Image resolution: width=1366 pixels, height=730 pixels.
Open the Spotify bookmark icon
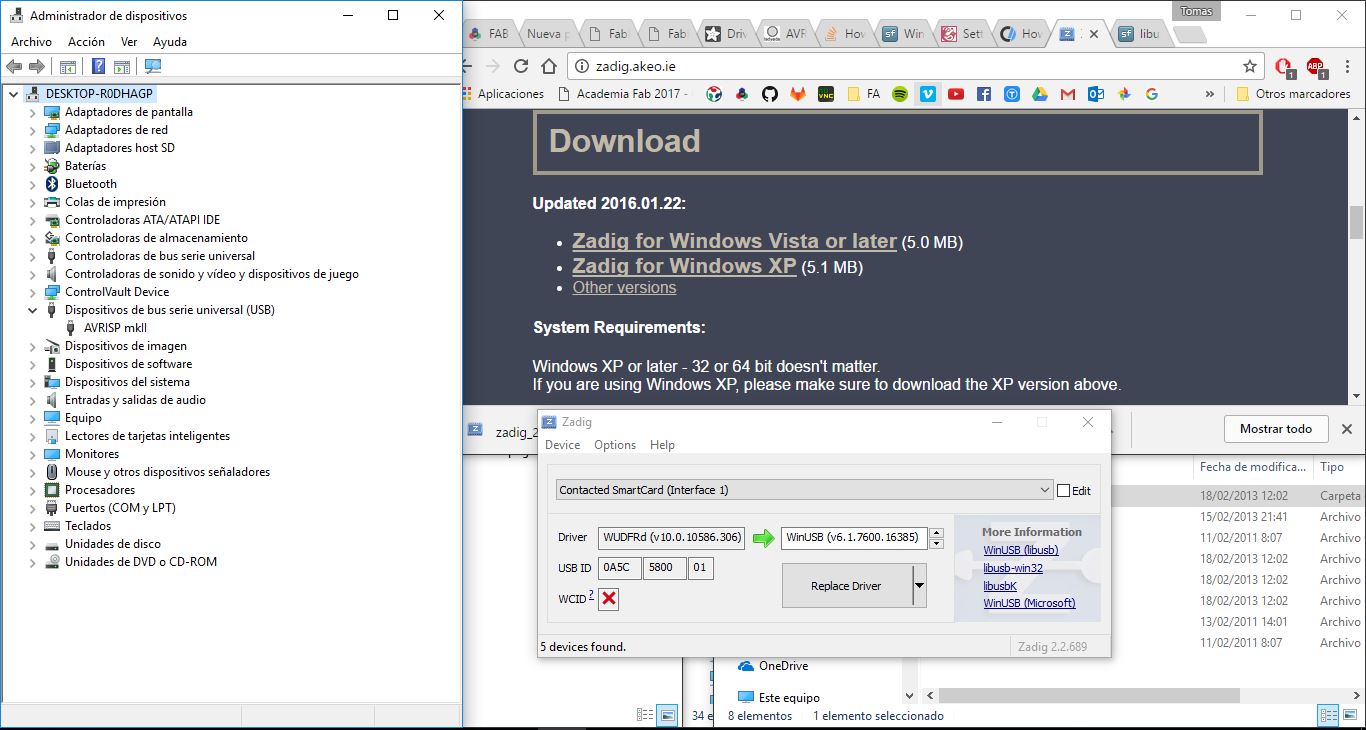(x=899, y=94)
